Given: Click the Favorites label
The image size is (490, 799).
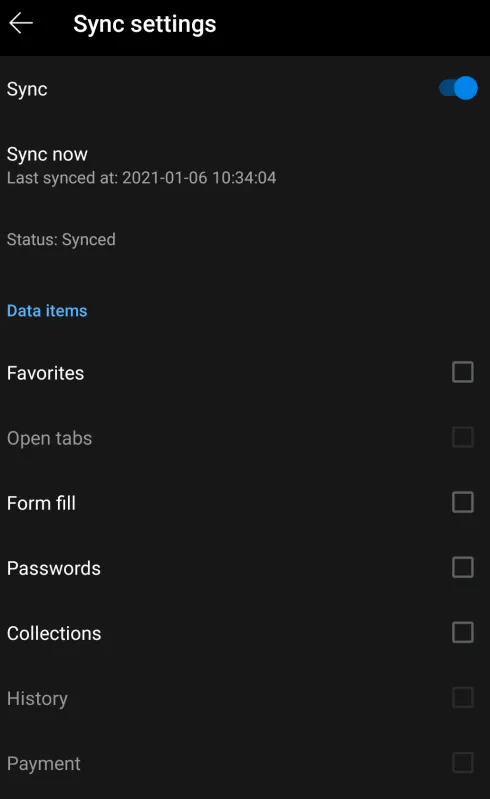Looking at the screenshot, I should (45, 373).
